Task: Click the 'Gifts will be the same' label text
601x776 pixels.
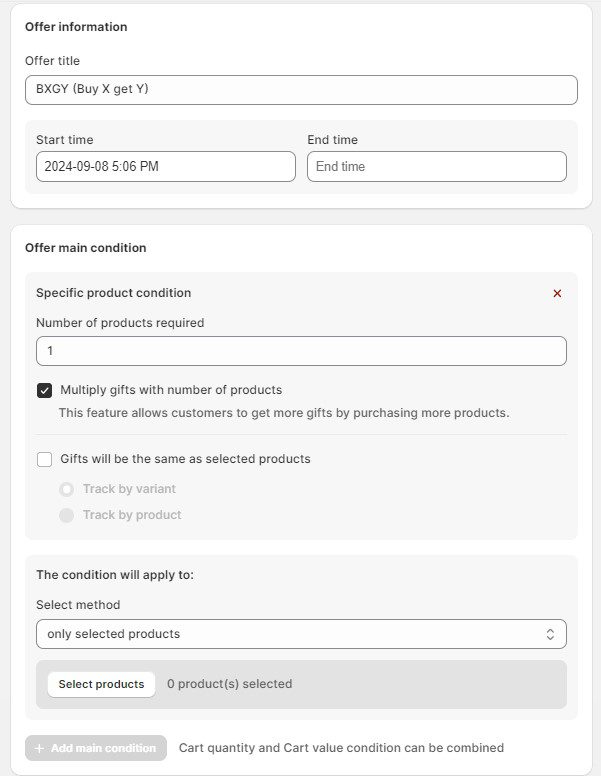Action: (185, 459)
